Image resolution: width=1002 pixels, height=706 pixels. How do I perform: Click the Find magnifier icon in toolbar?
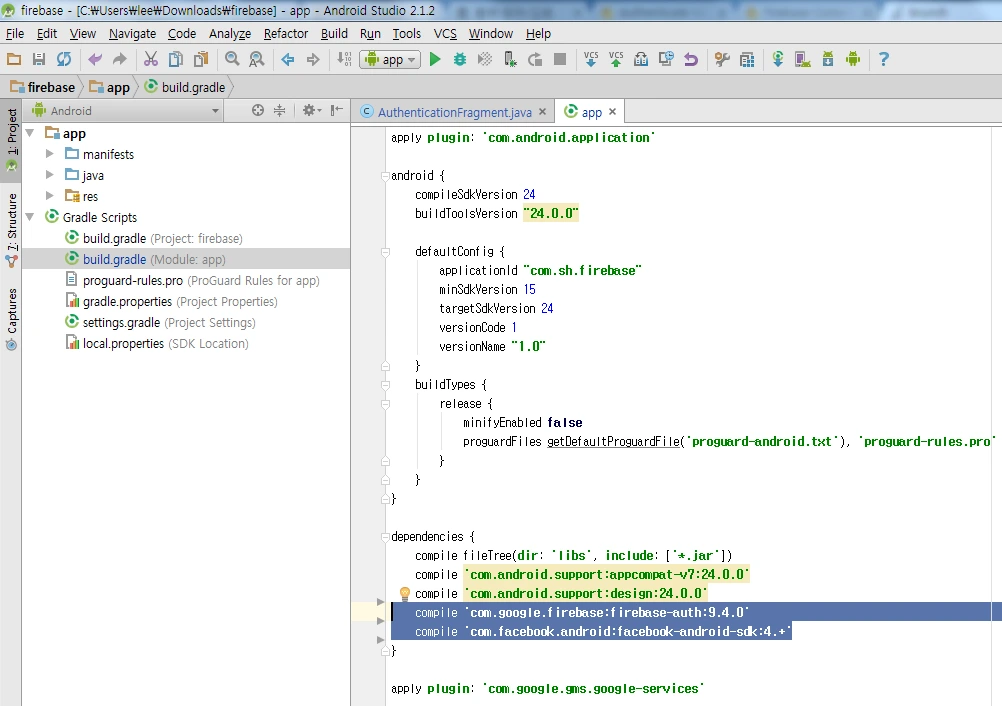[232, 60]
